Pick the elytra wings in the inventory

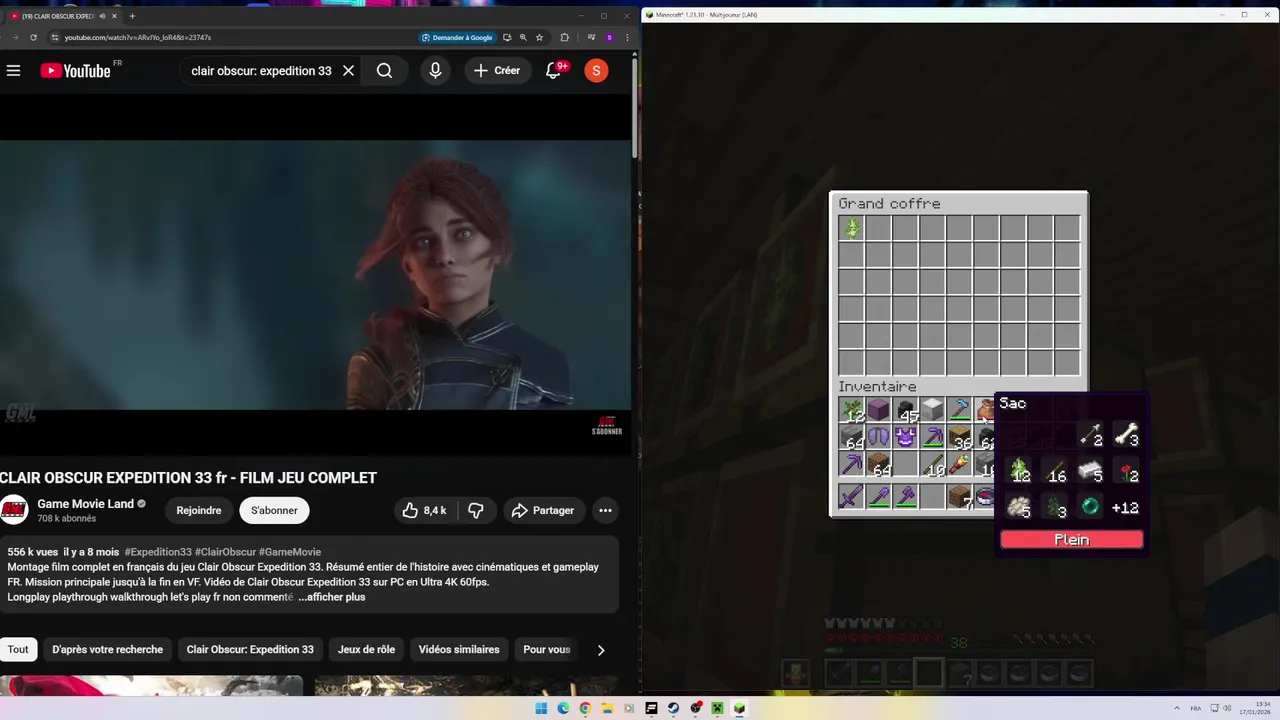[878, 437]
